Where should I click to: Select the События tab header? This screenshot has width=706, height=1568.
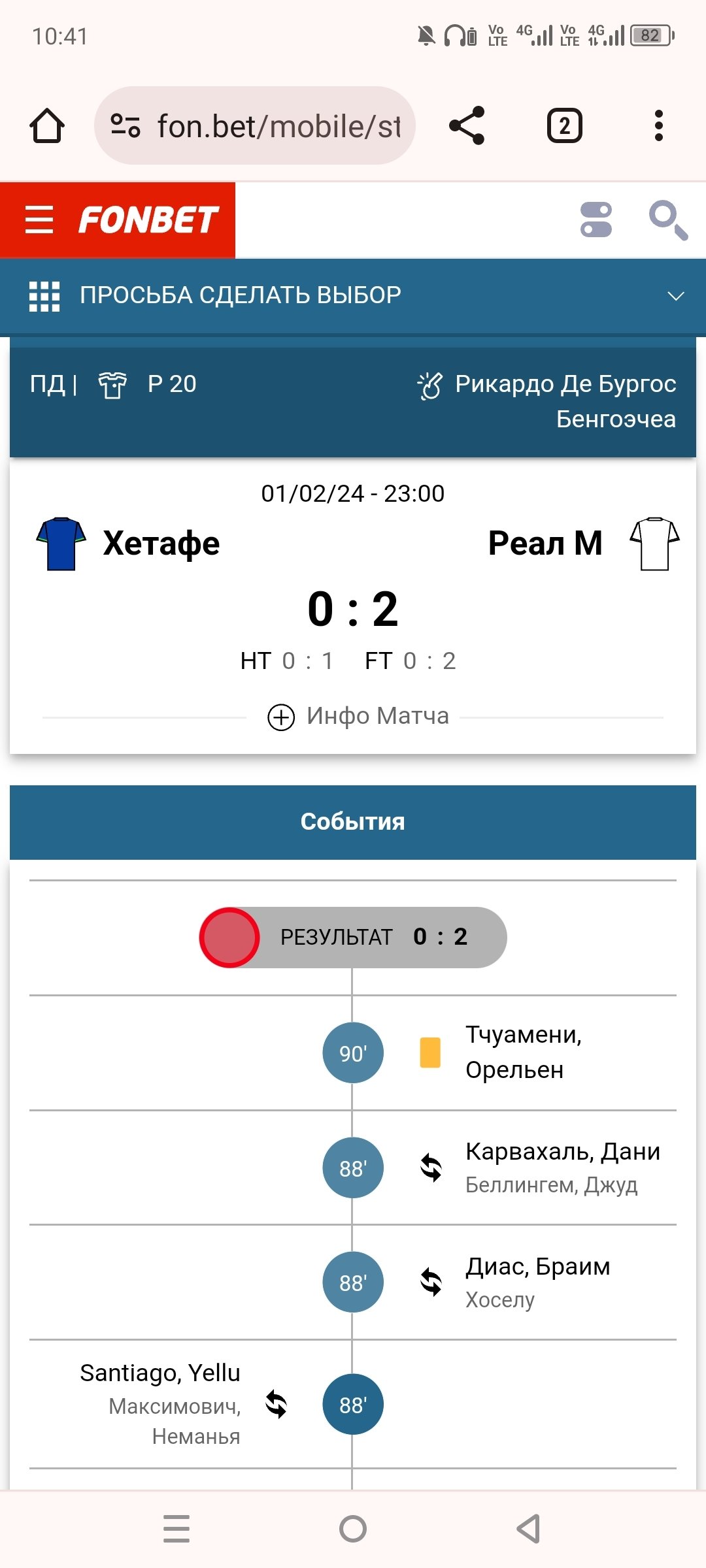[353, 822]
